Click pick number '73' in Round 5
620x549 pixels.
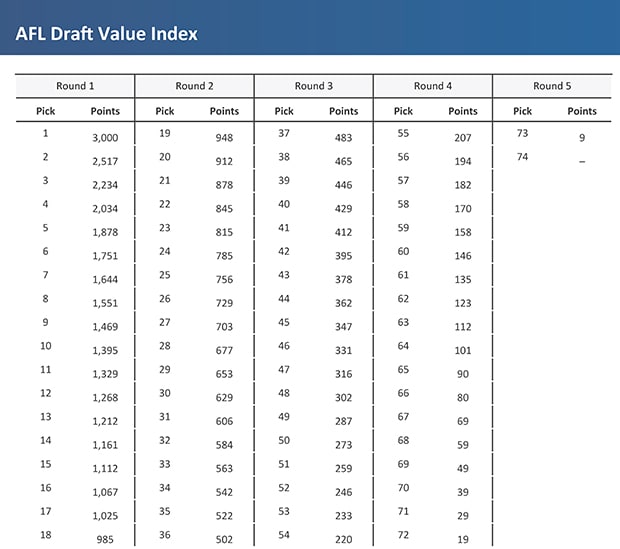(x=522, y=133)
